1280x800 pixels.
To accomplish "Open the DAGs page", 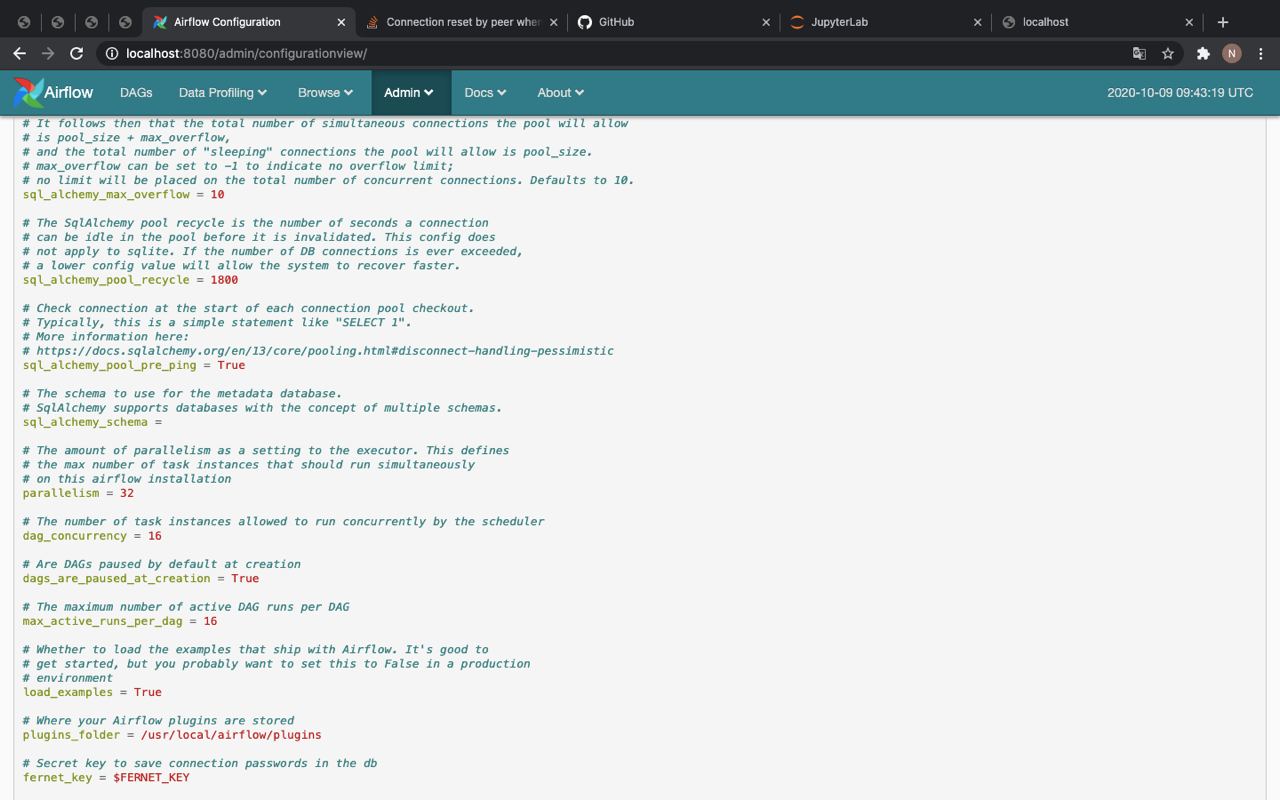I will [136, 92].
